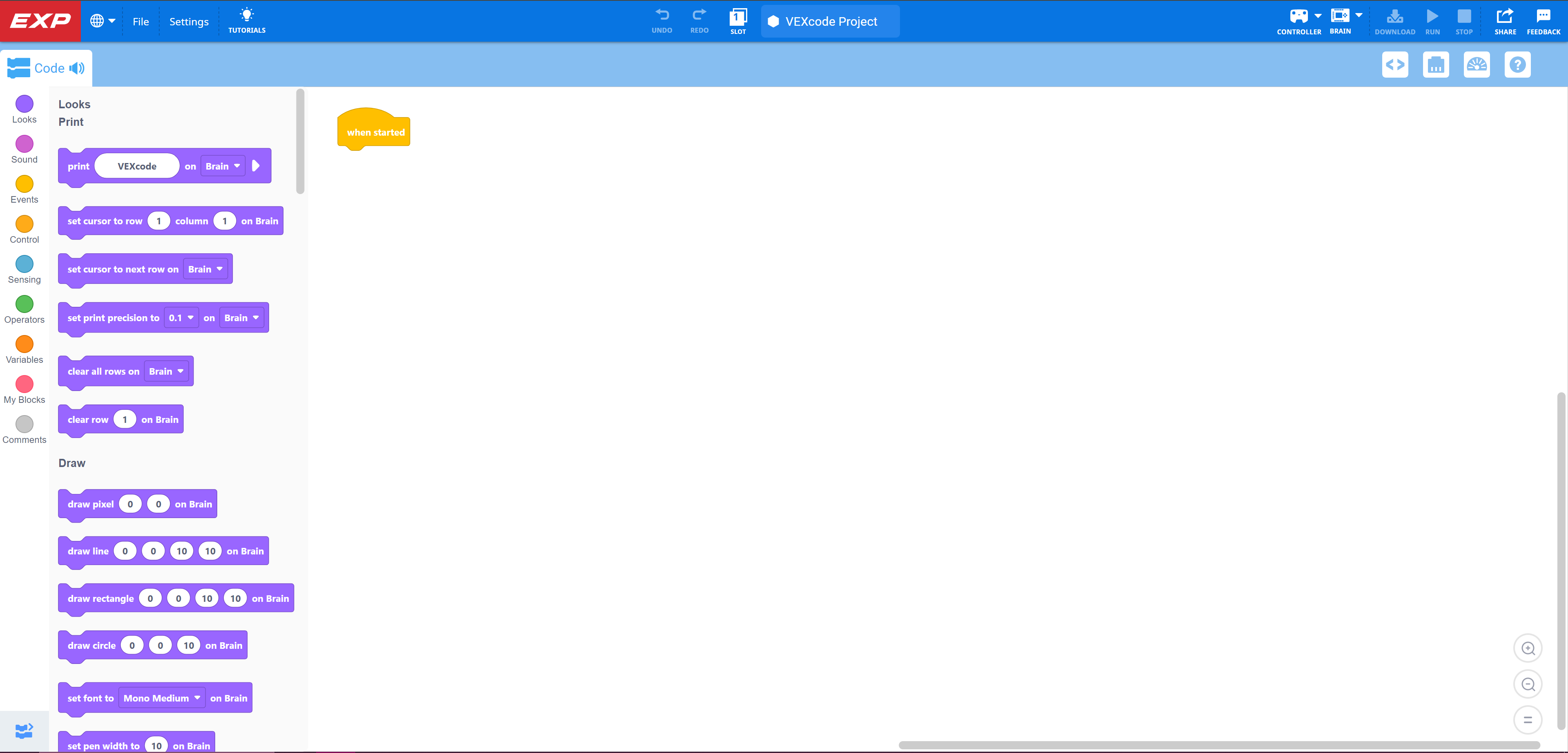This screenshot has height=753, width=1568.
Task: Click the workspace zoom in control
Action: coord(1527,648)
